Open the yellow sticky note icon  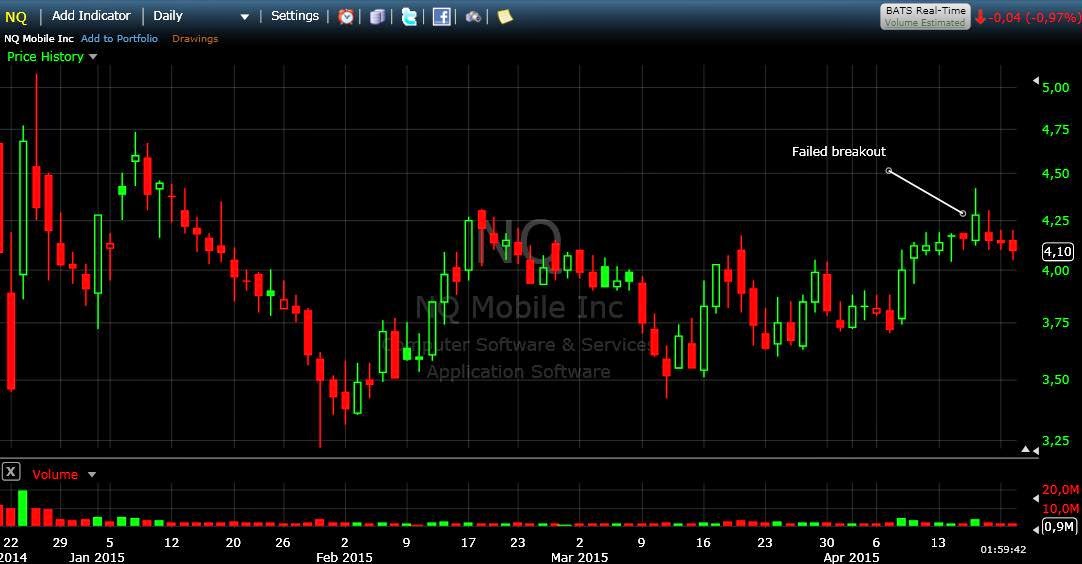click(505, 17)
